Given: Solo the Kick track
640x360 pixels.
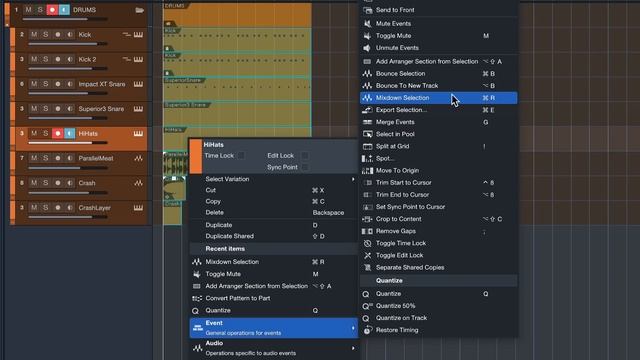Looking at the screenshot, I should click(x=45, y=35).
